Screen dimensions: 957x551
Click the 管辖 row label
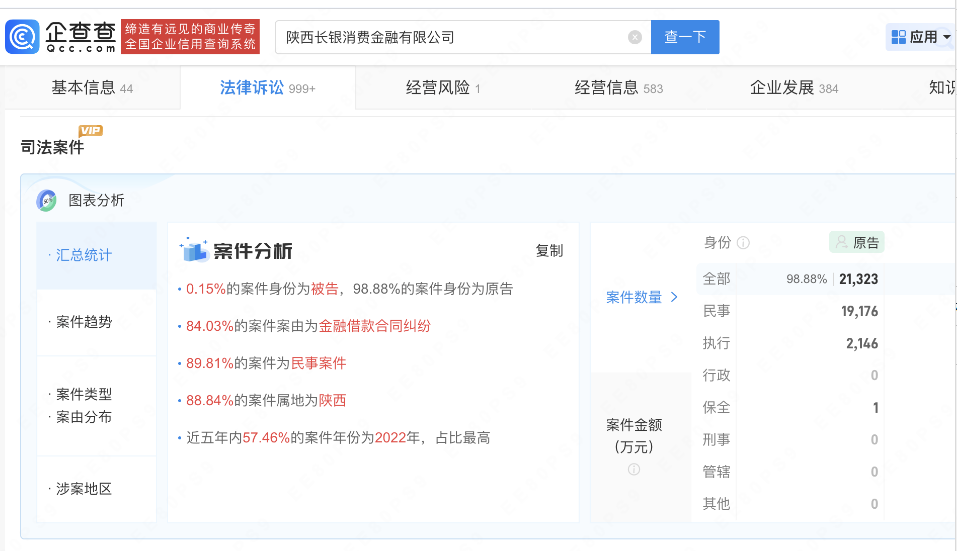tap(717, 472)
